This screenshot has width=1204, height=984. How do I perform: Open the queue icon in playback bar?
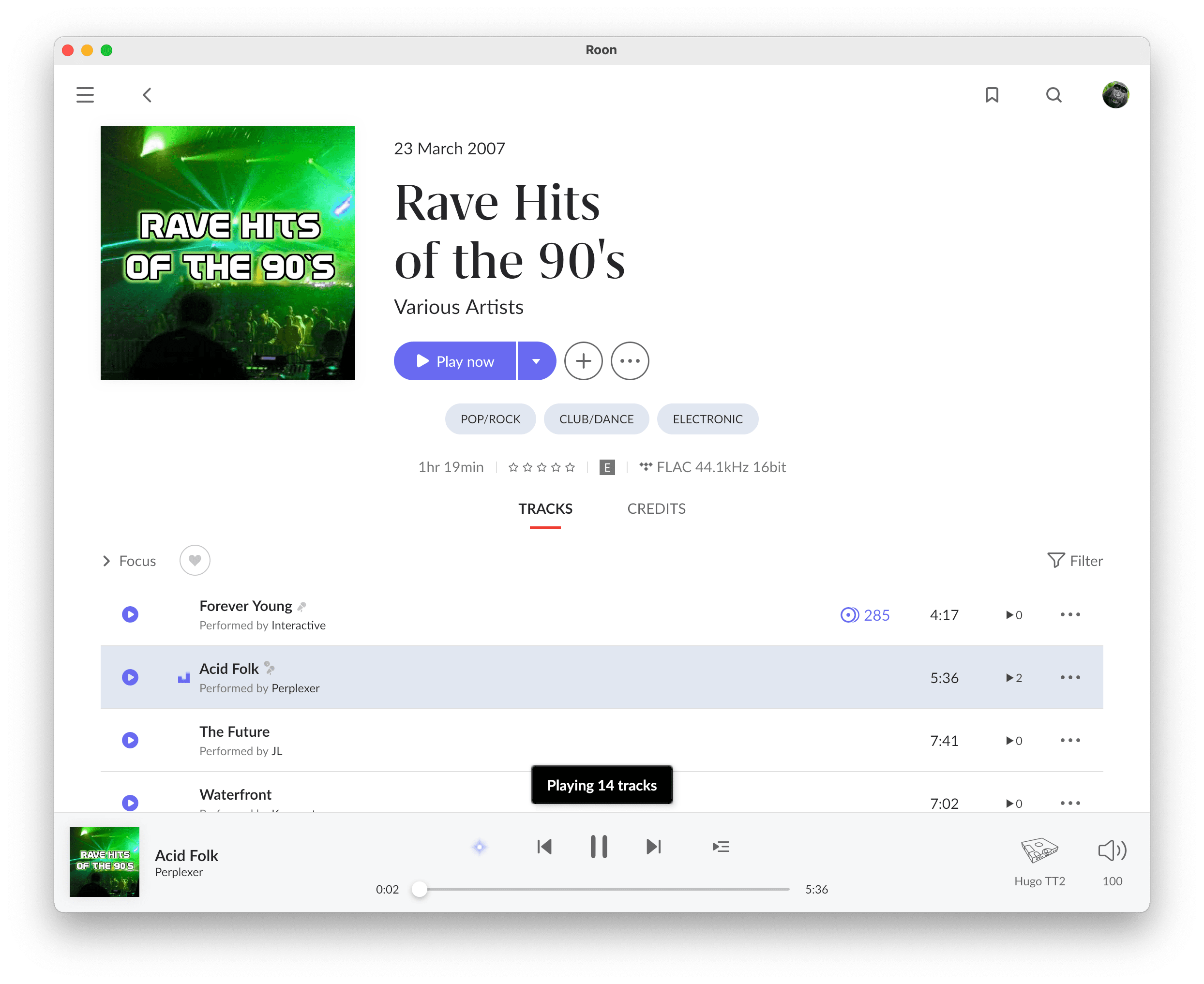pyautogui.click(x=721, y=847)
